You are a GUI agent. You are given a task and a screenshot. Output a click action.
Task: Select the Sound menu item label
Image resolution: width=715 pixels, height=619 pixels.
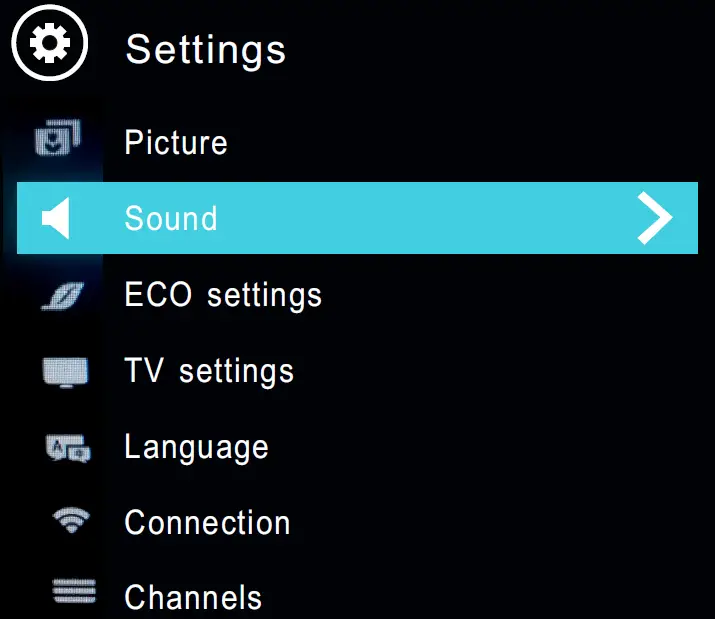(x=171, y=218)
